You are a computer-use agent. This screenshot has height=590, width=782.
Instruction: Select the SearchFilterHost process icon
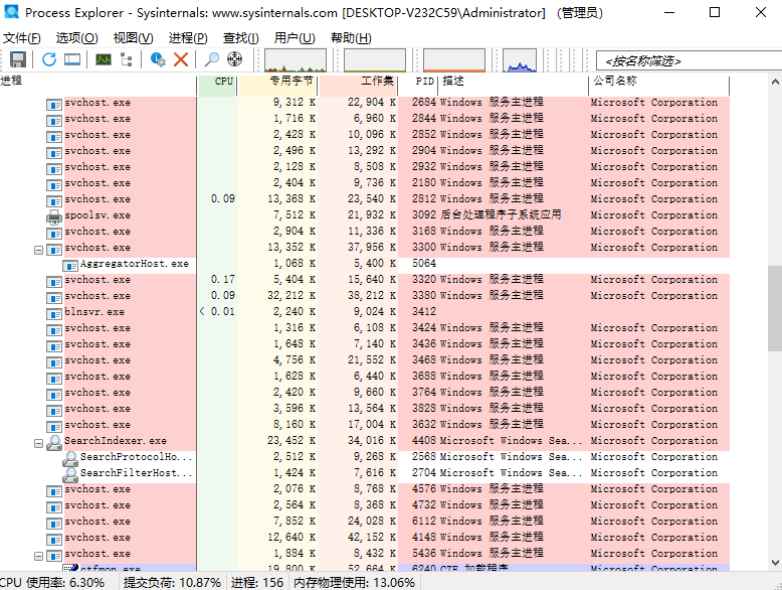(x=70, y=475)
